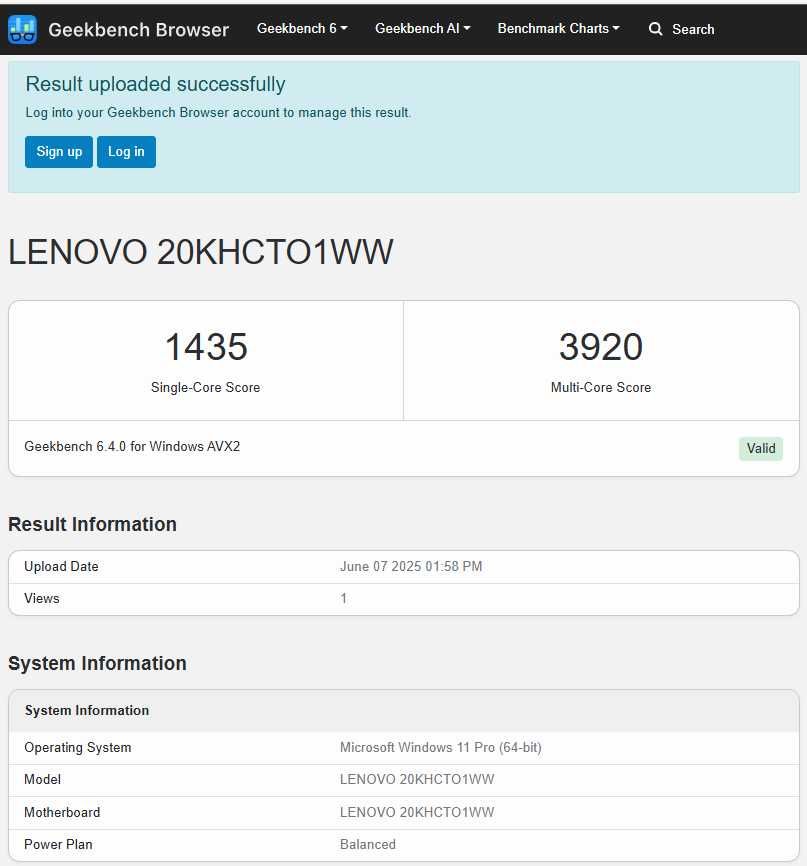Click the Result Information heading
The width and height of the screenshot is (807, 866).
point(92,524)
